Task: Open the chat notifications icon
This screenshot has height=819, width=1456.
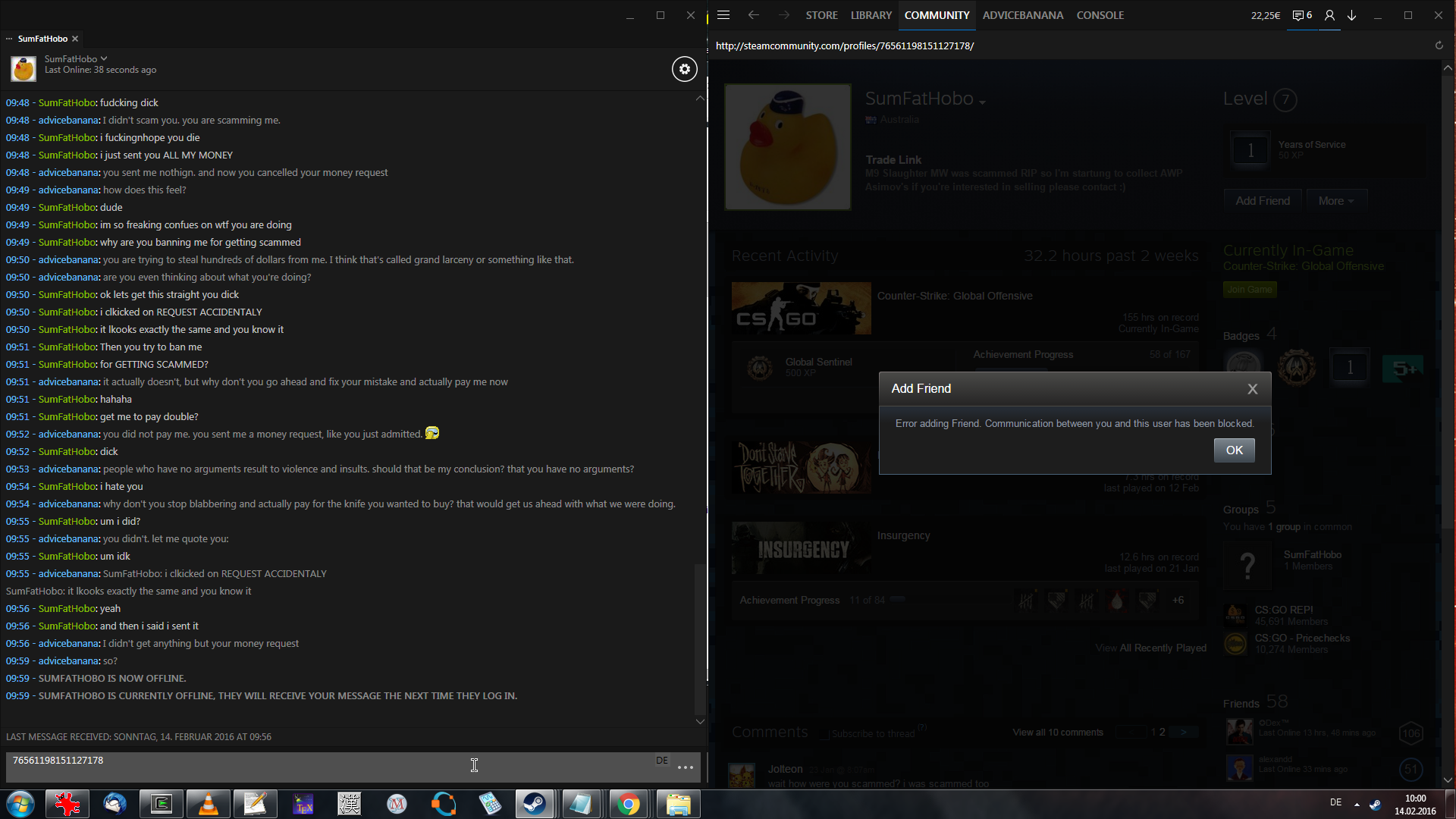Action: (1301, 15)
